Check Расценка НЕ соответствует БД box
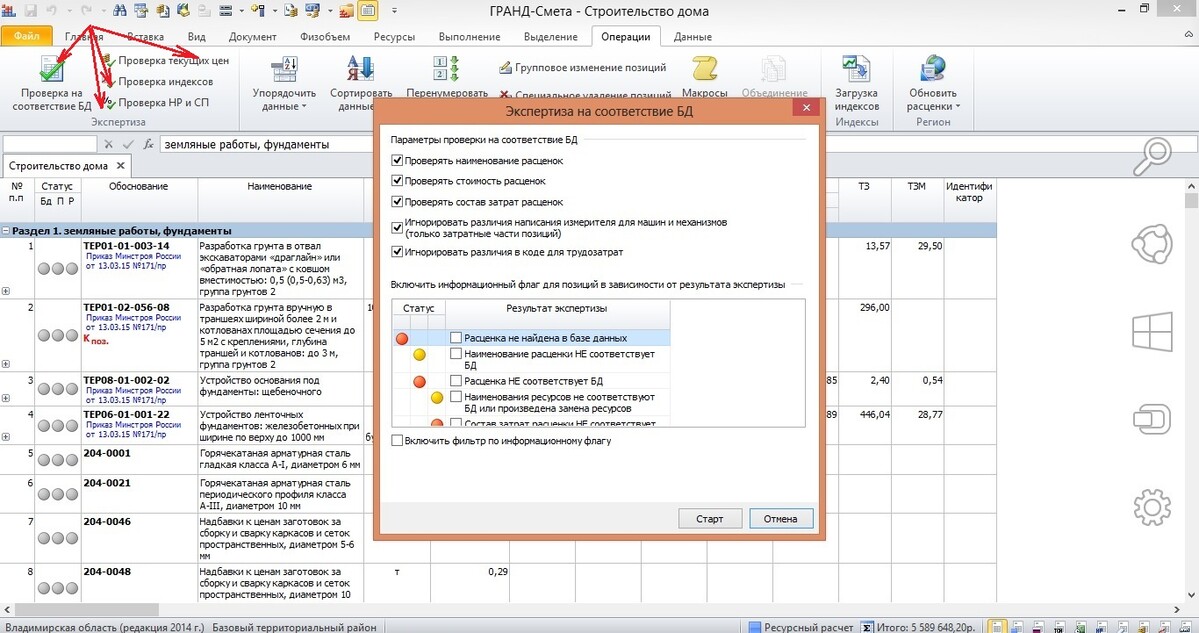Screen dimensions: 1199x633 (x=456, y=381)
